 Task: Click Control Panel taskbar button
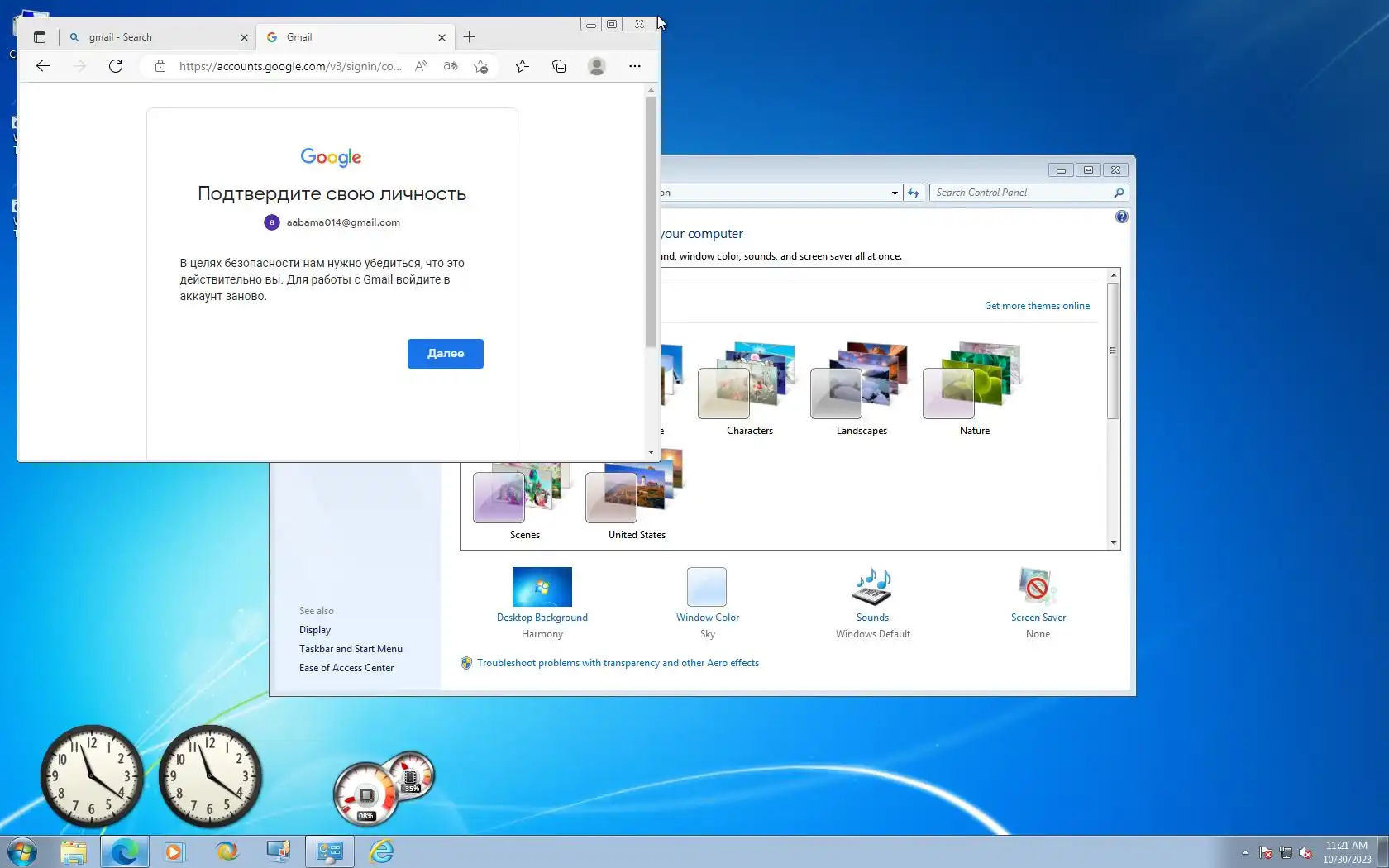[330, 851]
